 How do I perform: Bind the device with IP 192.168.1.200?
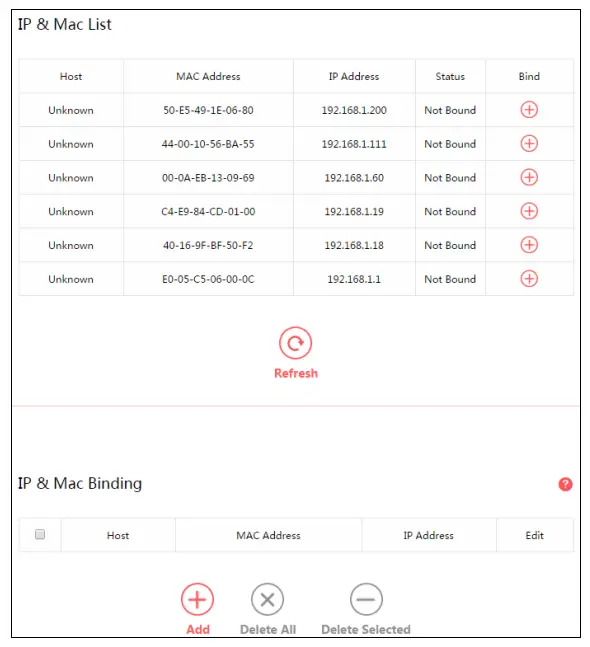click(529, 110)
